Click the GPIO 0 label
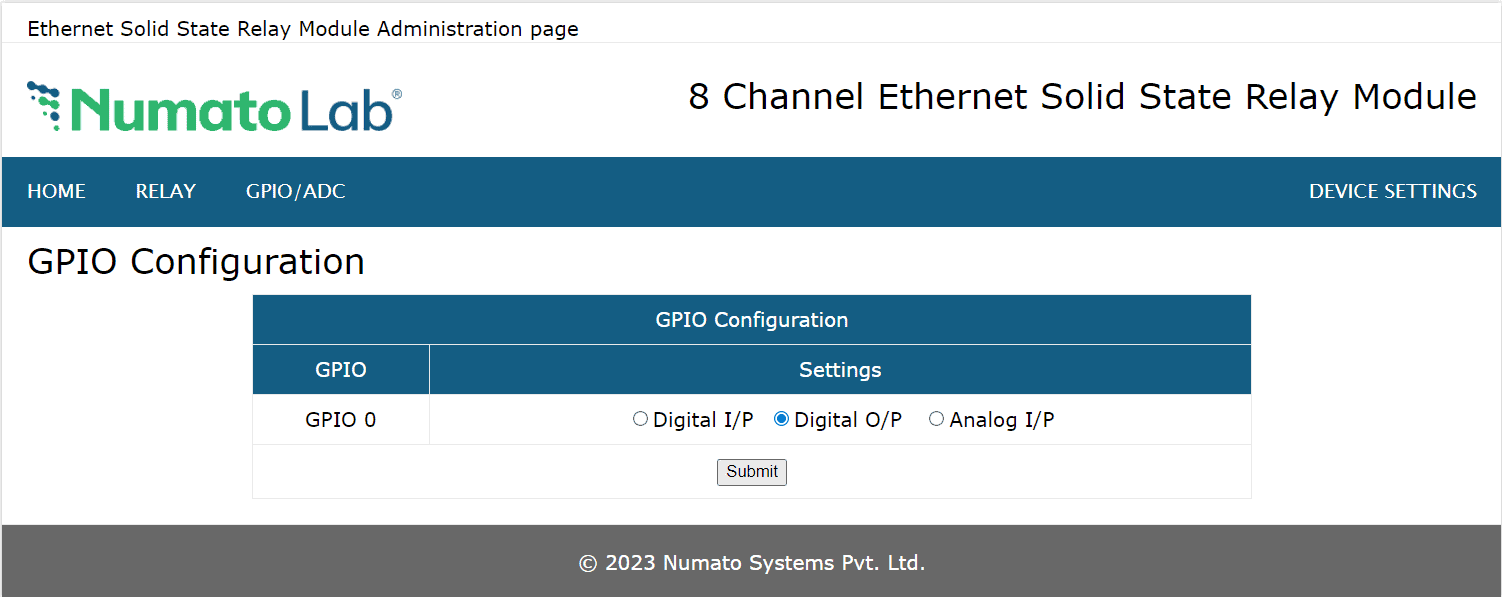 (340, 419)
